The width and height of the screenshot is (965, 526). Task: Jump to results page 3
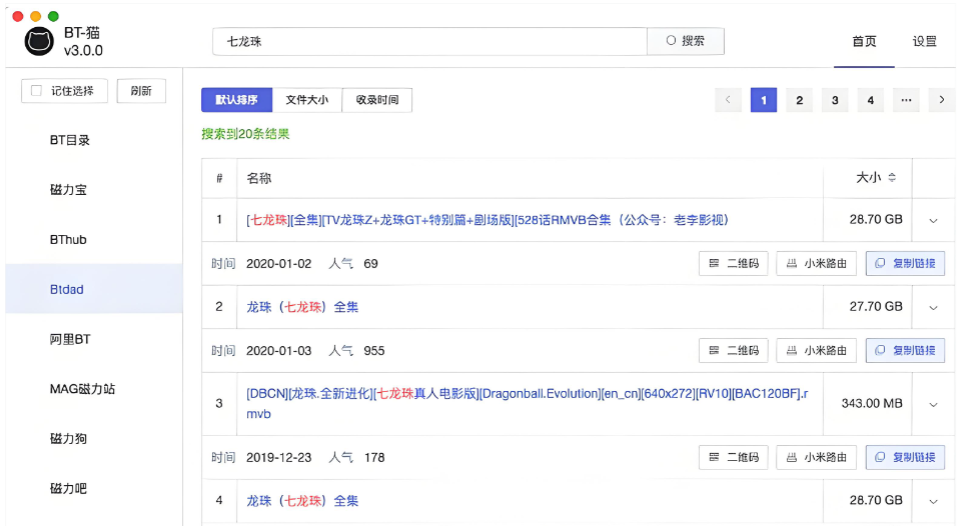(834, 100)
